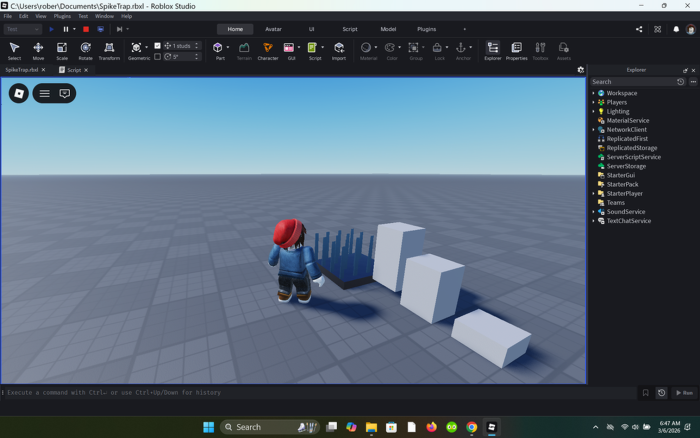Switch to the Avatar ribbon tab
700x438 pixels.
(273, 29)
